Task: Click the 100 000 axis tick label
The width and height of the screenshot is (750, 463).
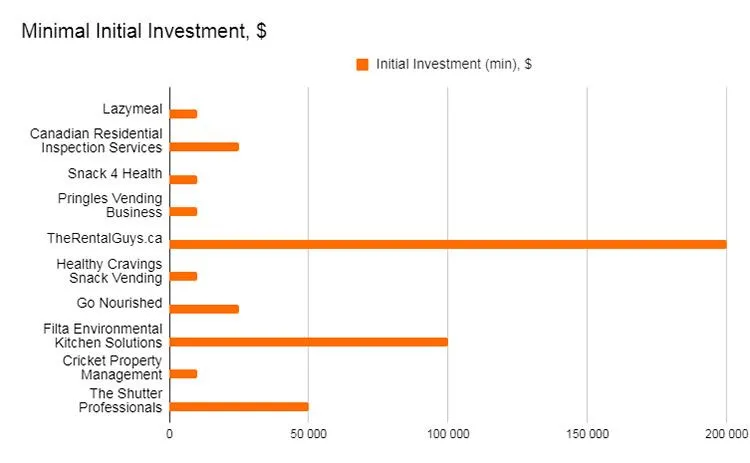Action: click(x=447, y=434)
